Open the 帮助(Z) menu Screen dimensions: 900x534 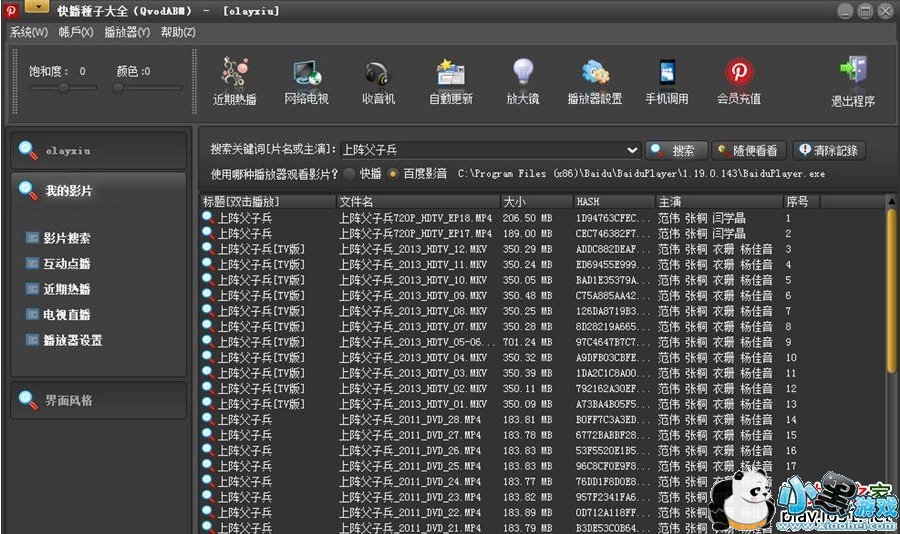click(x=178, y=32)
